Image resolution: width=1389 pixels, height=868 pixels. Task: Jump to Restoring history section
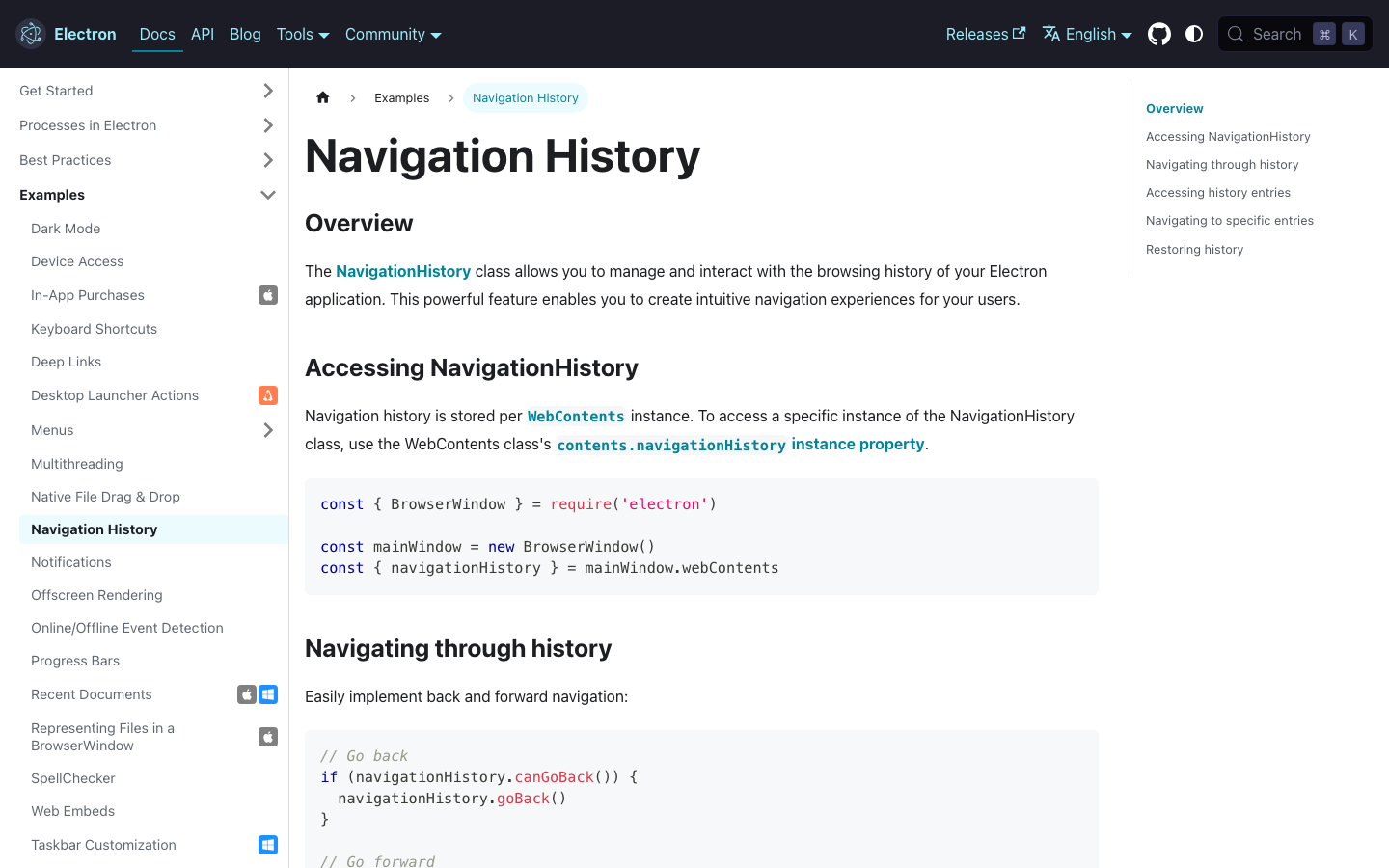click(x=1194, y=250)
